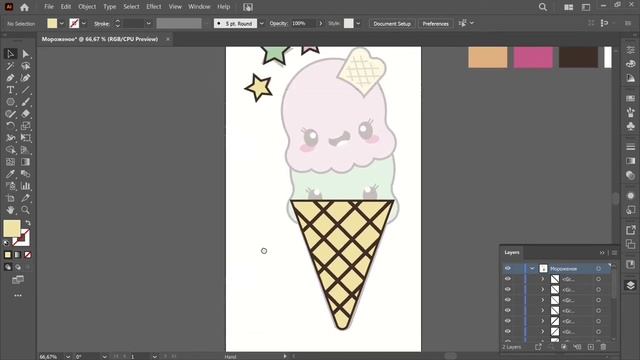The image size is (640, 360).
Task: Set Gradient mode below fill swatch
Action: point(18,255)
